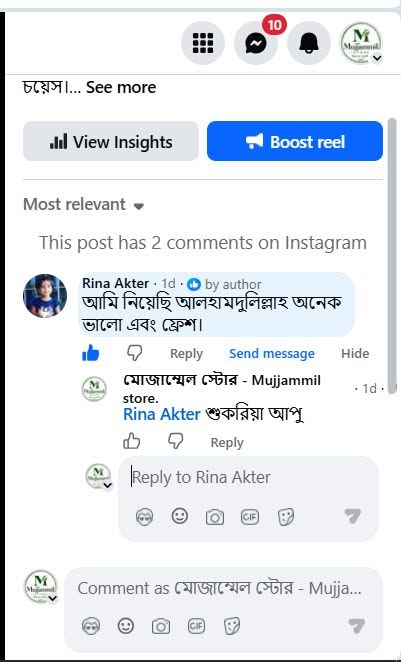Open the Most relevant sort dropdown
This screenshot has height=662, width=401.
84,205
